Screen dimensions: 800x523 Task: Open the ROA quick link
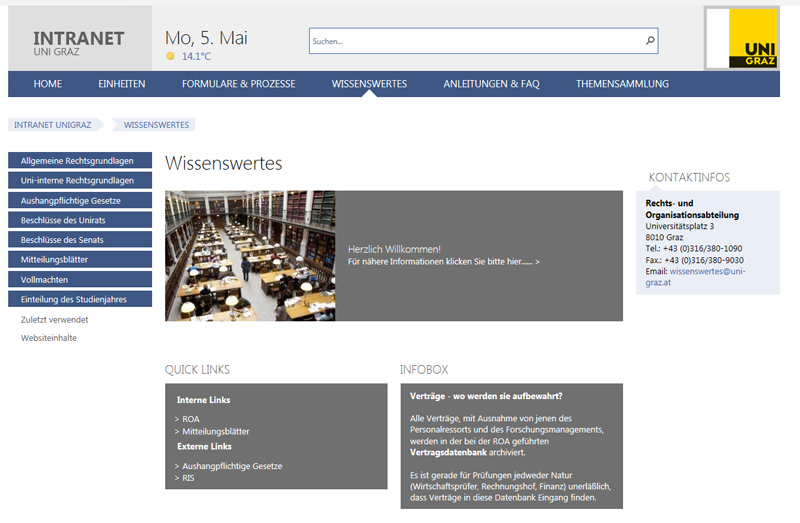tap(190, 419)
